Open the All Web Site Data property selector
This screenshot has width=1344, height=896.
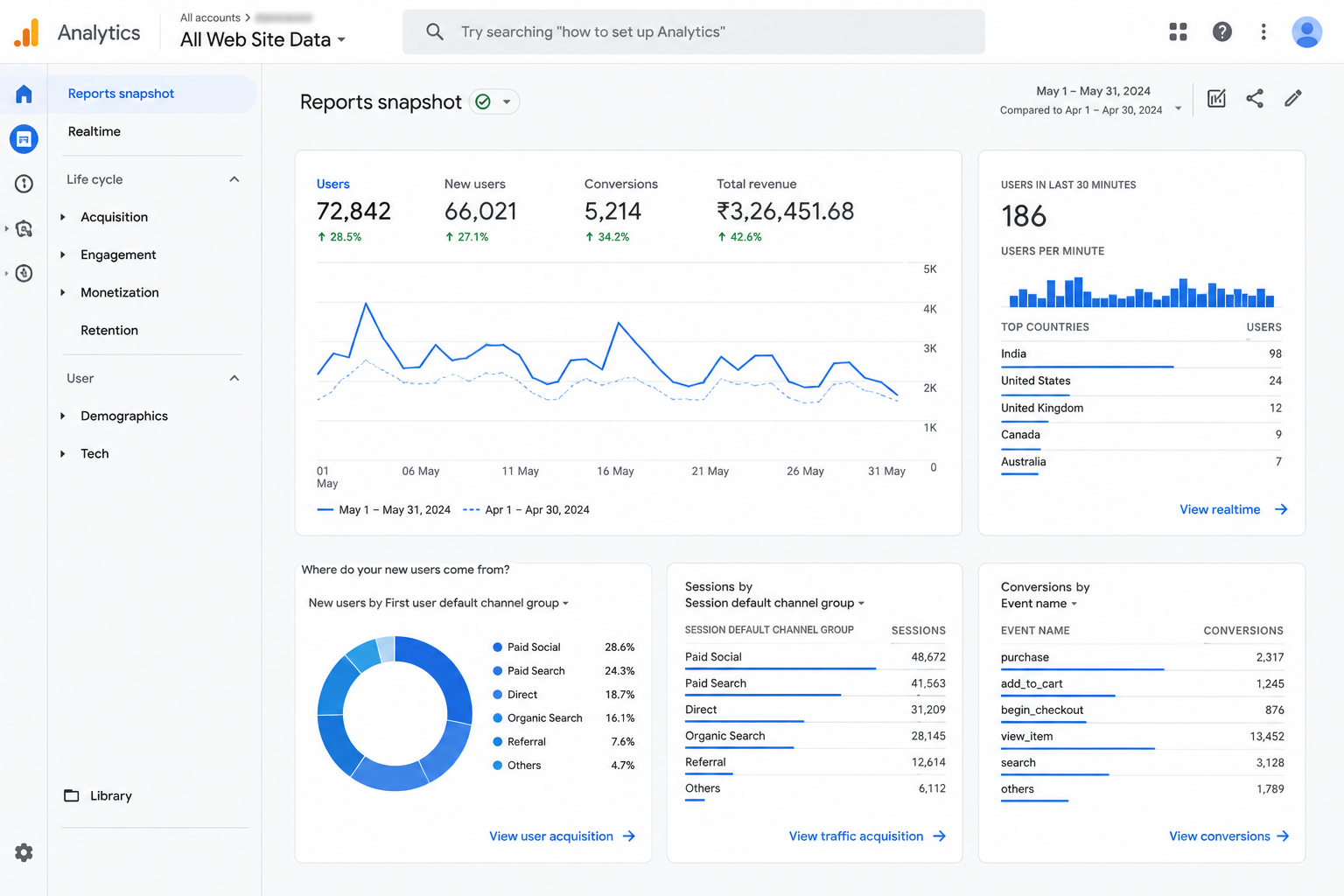[x=262, y=39]
